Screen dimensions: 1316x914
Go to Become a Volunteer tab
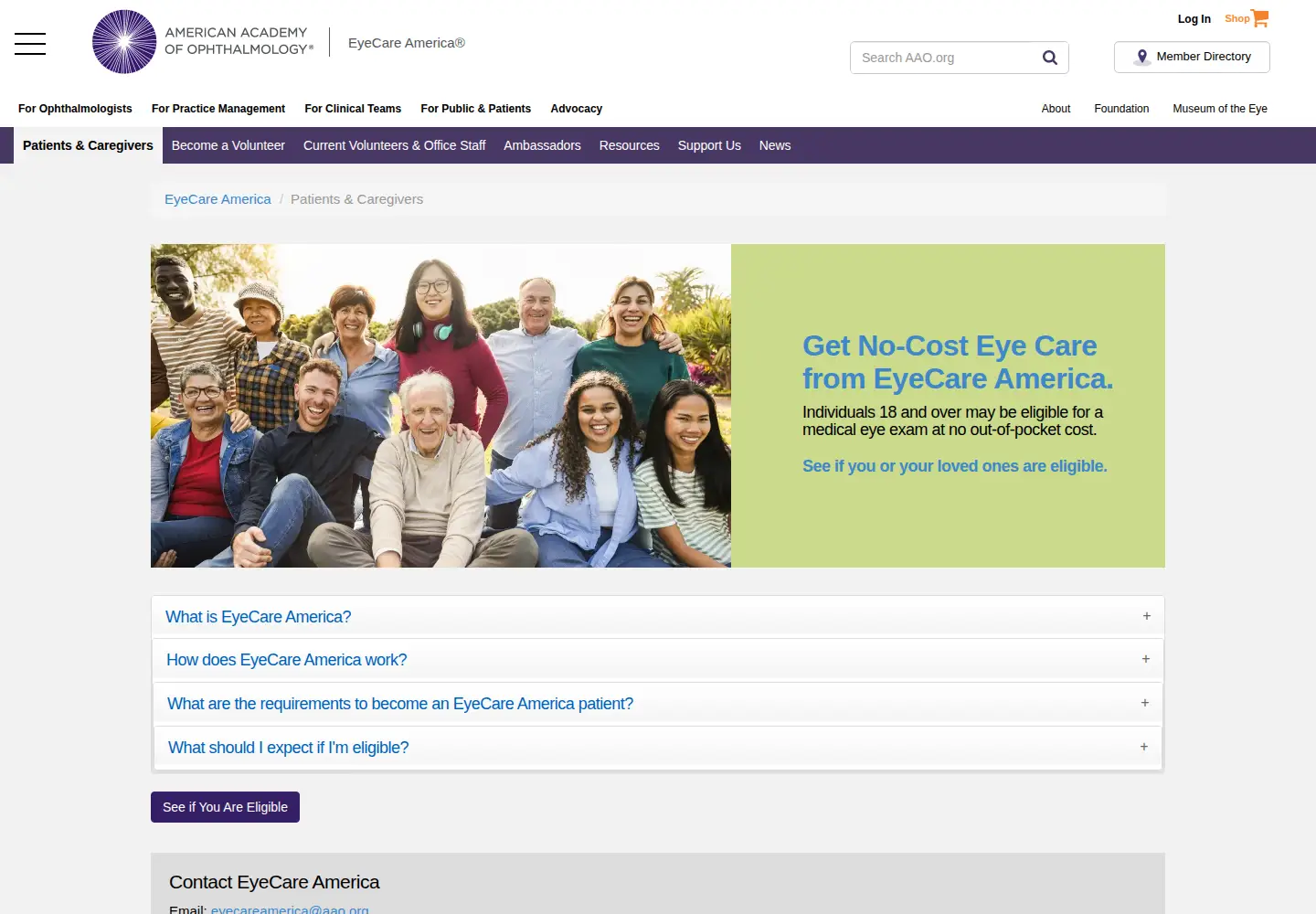pos(228,145)
